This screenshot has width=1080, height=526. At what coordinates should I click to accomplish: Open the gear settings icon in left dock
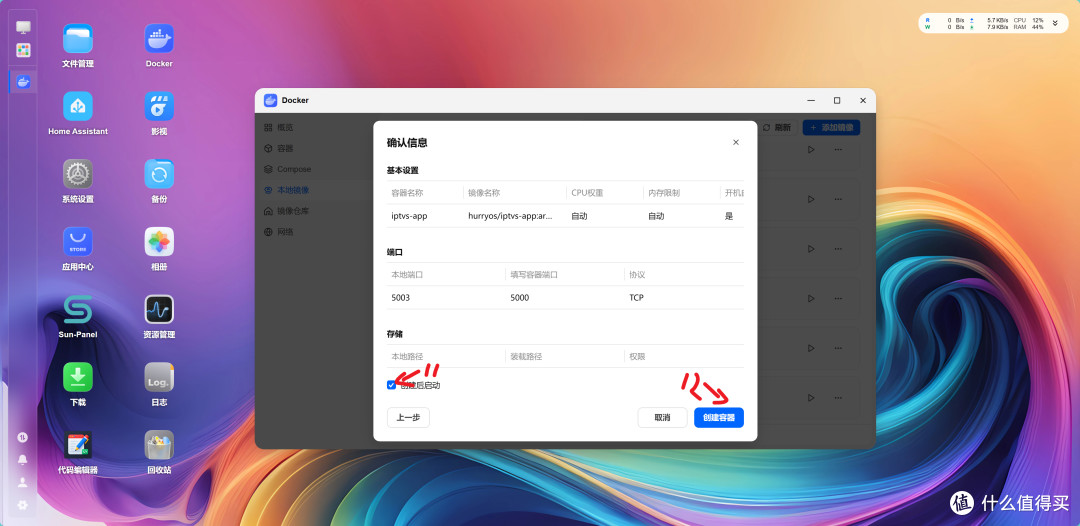(x=23, y=505)
